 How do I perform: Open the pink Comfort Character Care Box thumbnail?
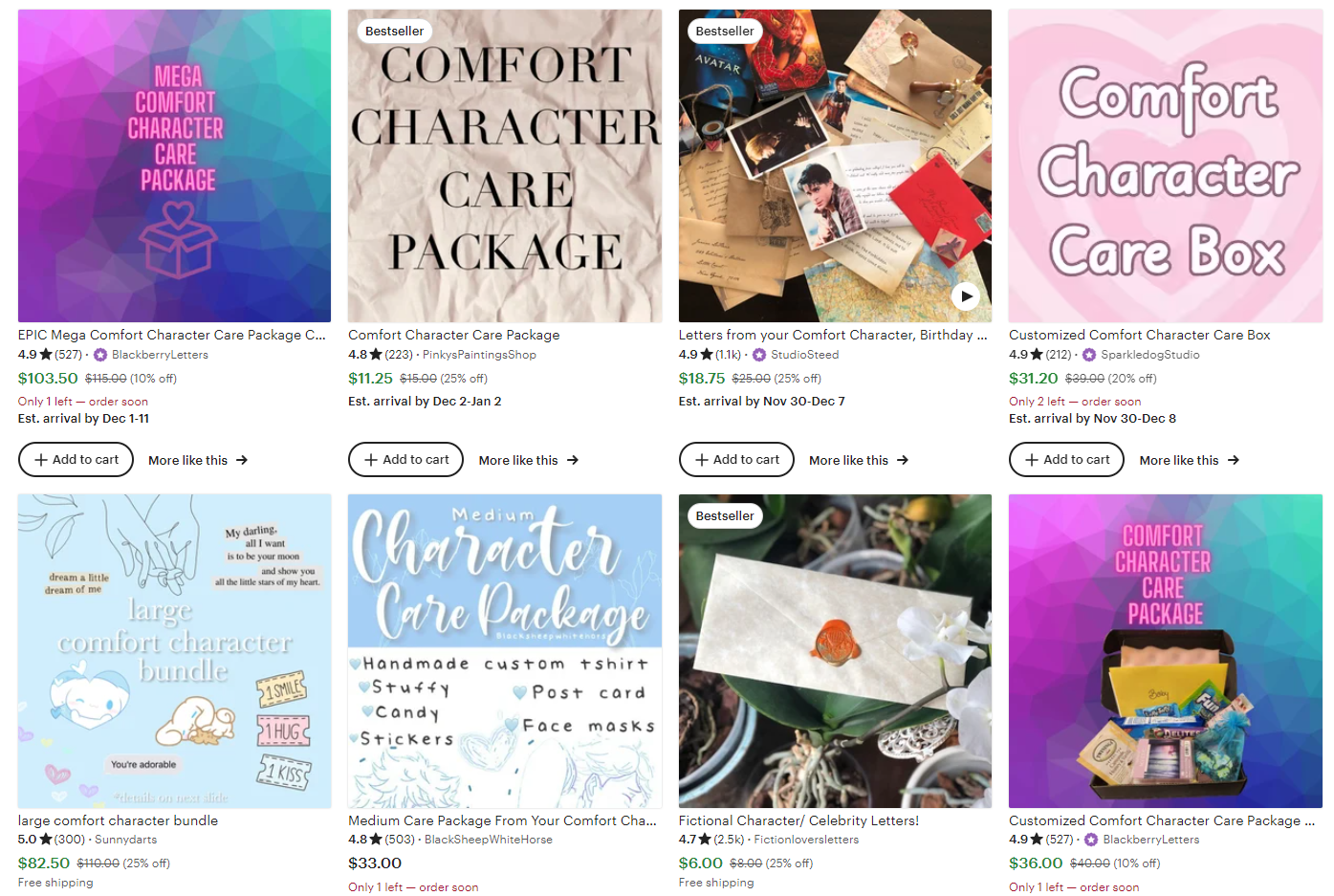point(1166,166)
